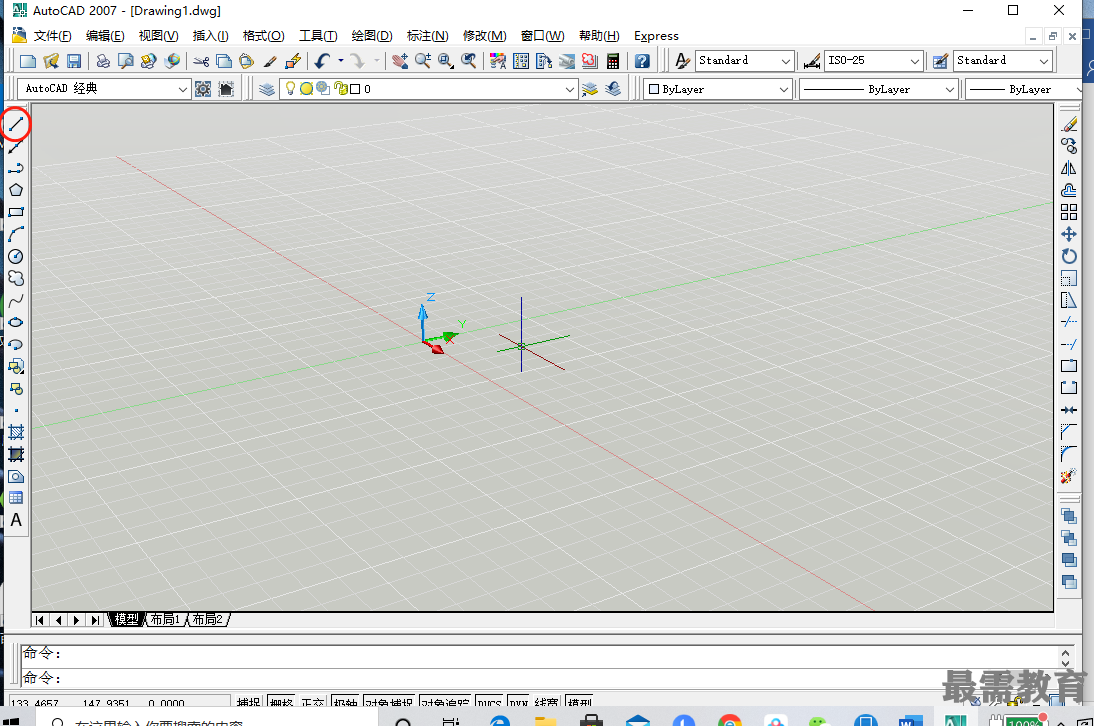This screenshot has height=726, width=1094.
Task: Toggle 对象捕捉 object snap in status bar
Action: (x=389, y=702)
